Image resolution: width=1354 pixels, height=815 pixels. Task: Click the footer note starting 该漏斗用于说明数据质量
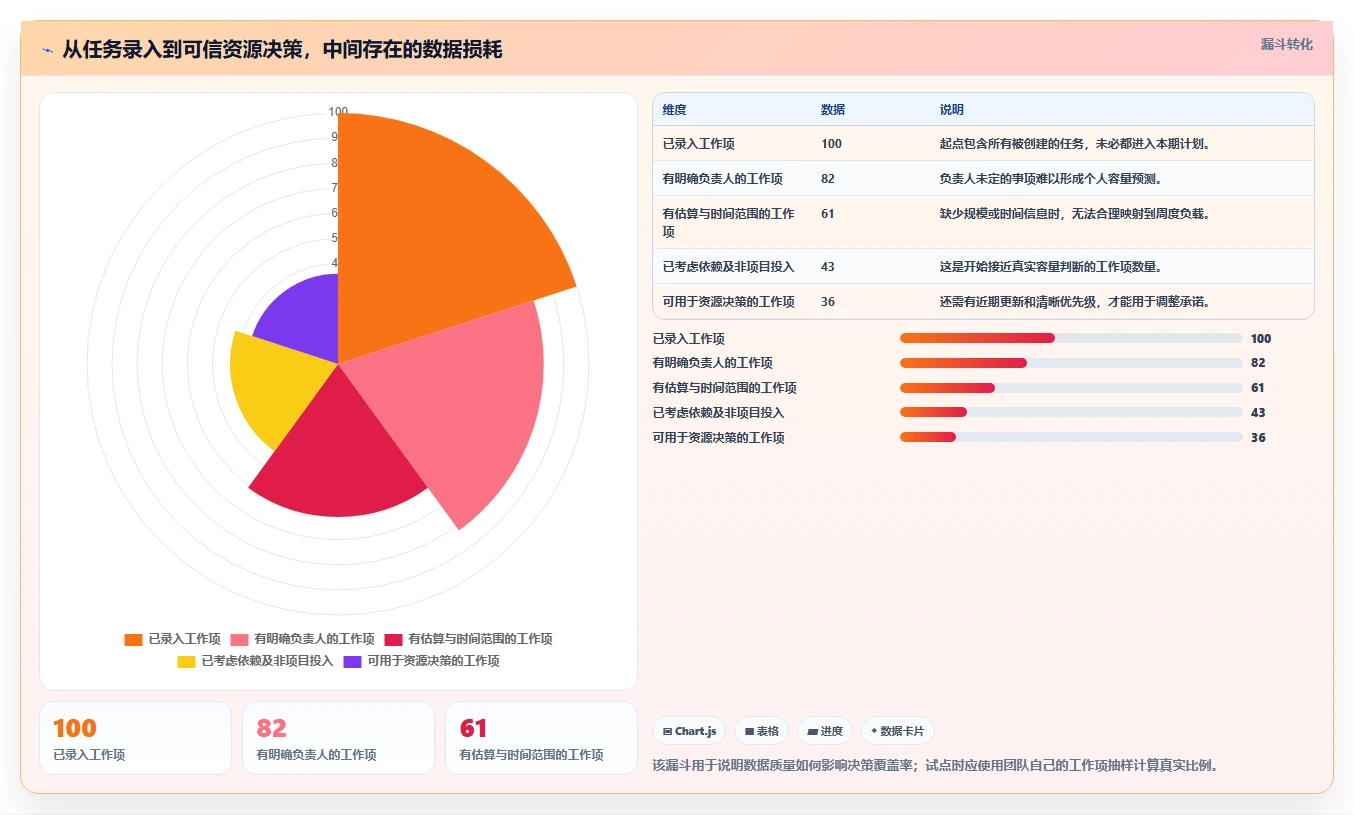935,765
